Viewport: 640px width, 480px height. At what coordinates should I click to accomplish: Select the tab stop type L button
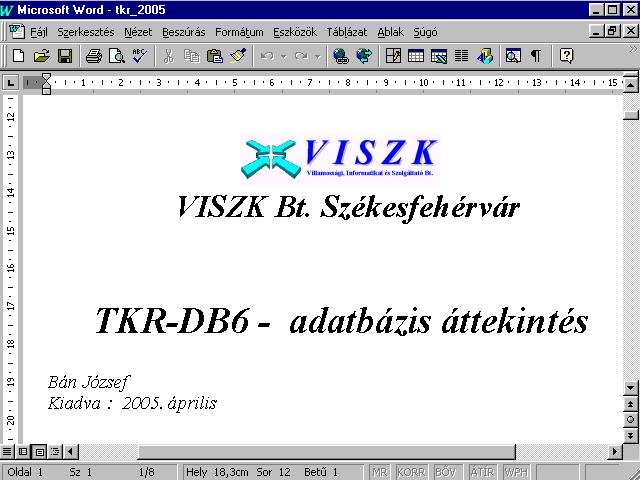(x=10, y=83)
